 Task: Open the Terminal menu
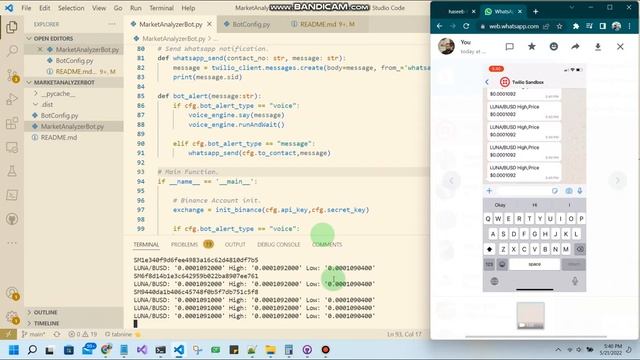coord(161,8)
